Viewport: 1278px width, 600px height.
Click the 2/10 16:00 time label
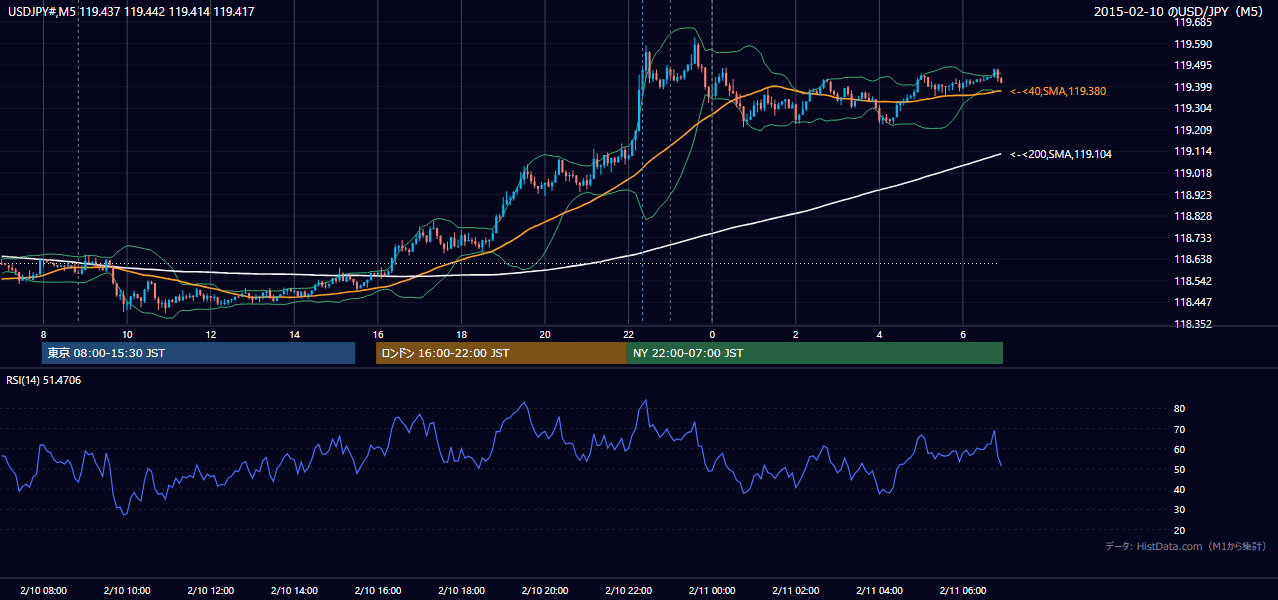pyautogui.click(x=377, y=591)
